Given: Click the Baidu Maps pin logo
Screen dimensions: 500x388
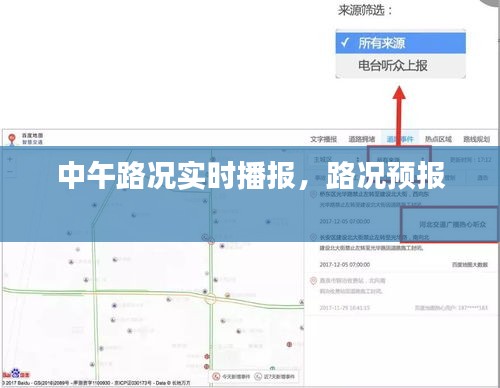Looking at the screenshot, I should (12, 139).
